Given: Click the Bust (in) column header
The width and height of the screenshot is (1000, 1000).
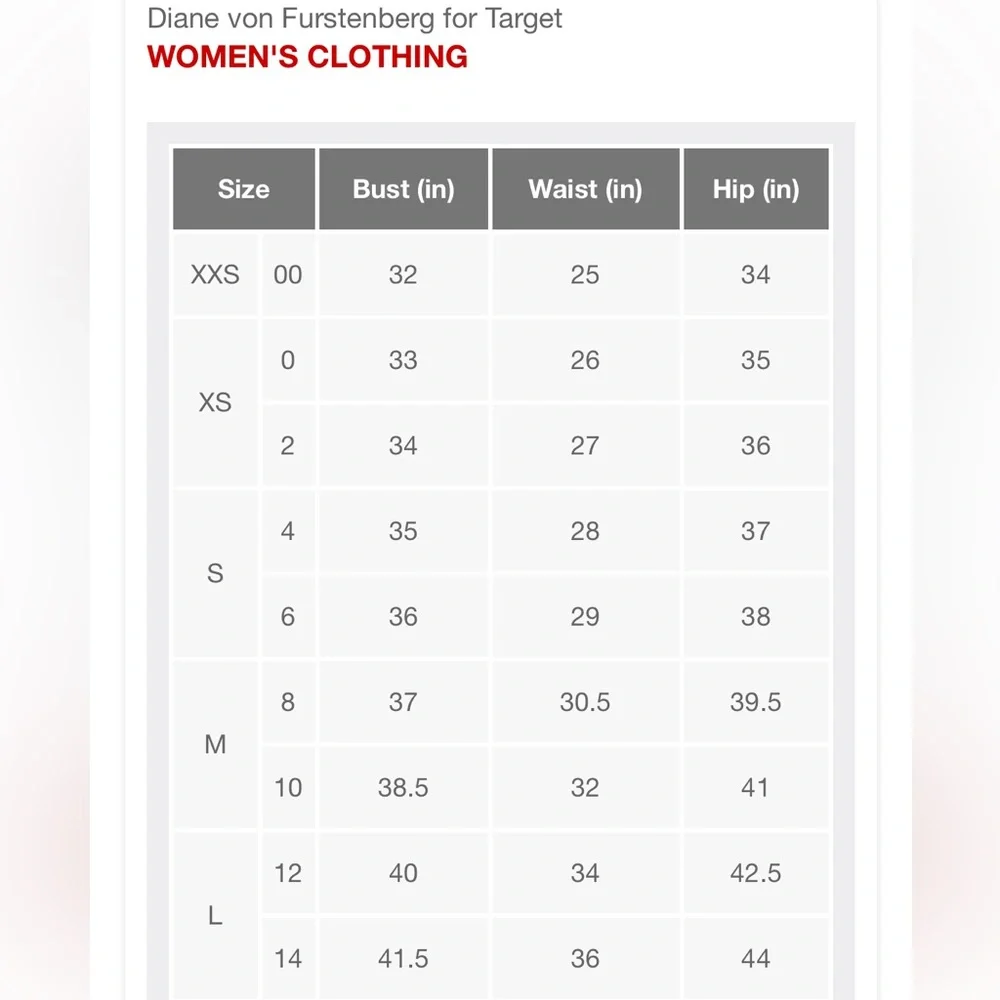Looking at the screenshot, I should point(403,189).
